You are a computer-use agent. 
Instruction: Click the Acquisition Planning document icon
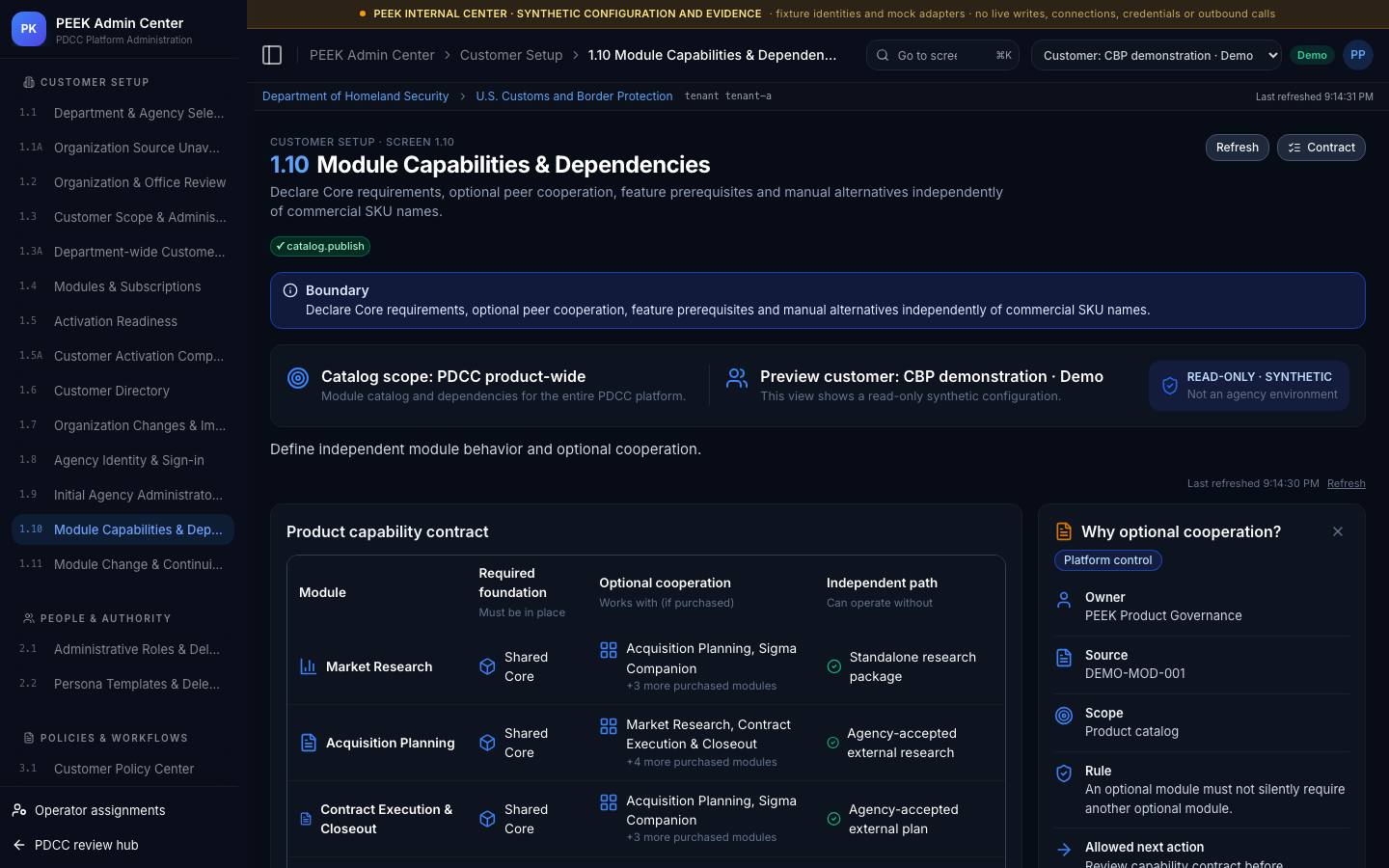tap(308, 743)
